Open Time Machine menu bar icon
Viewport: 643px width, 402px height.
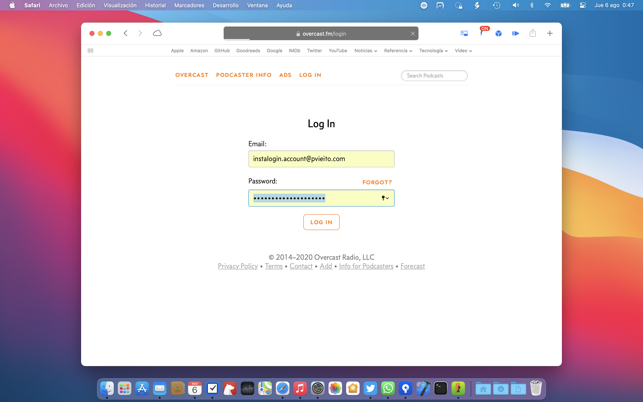[x=497, y=5]
